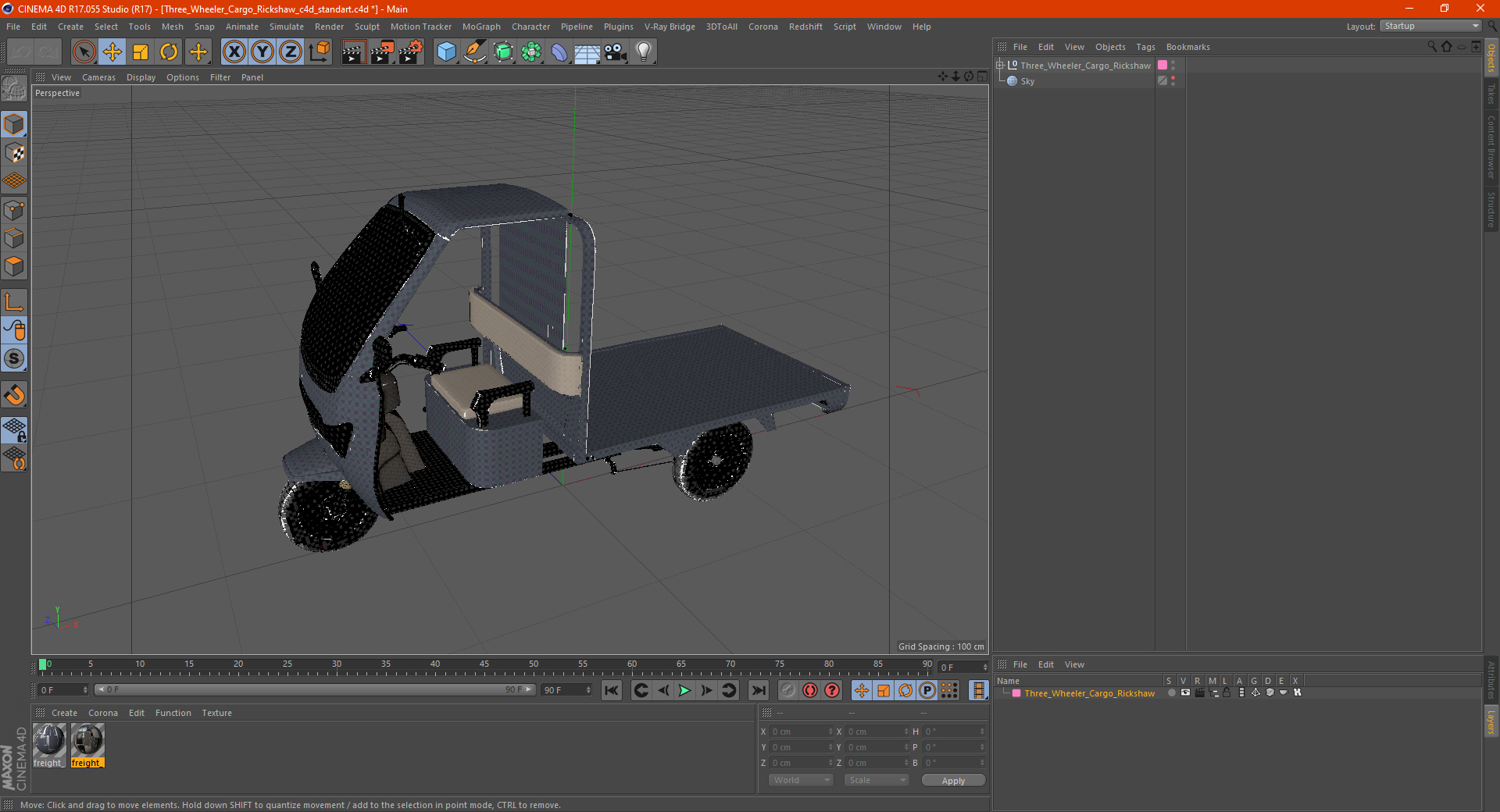The height and width of the screenshot is (812, 1500).
Task: Click Record Active Objects key button
Action: [788, 690]
